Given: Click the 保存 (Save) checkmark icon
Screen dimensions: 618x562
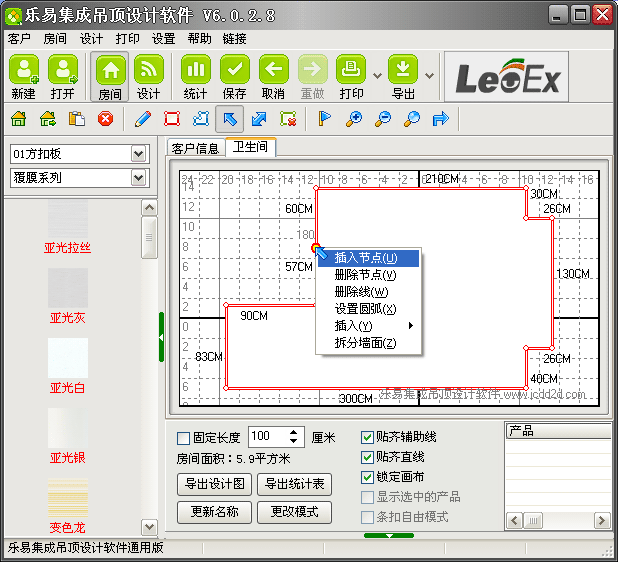Looking at the screenshot, I should tap(235, 70).
